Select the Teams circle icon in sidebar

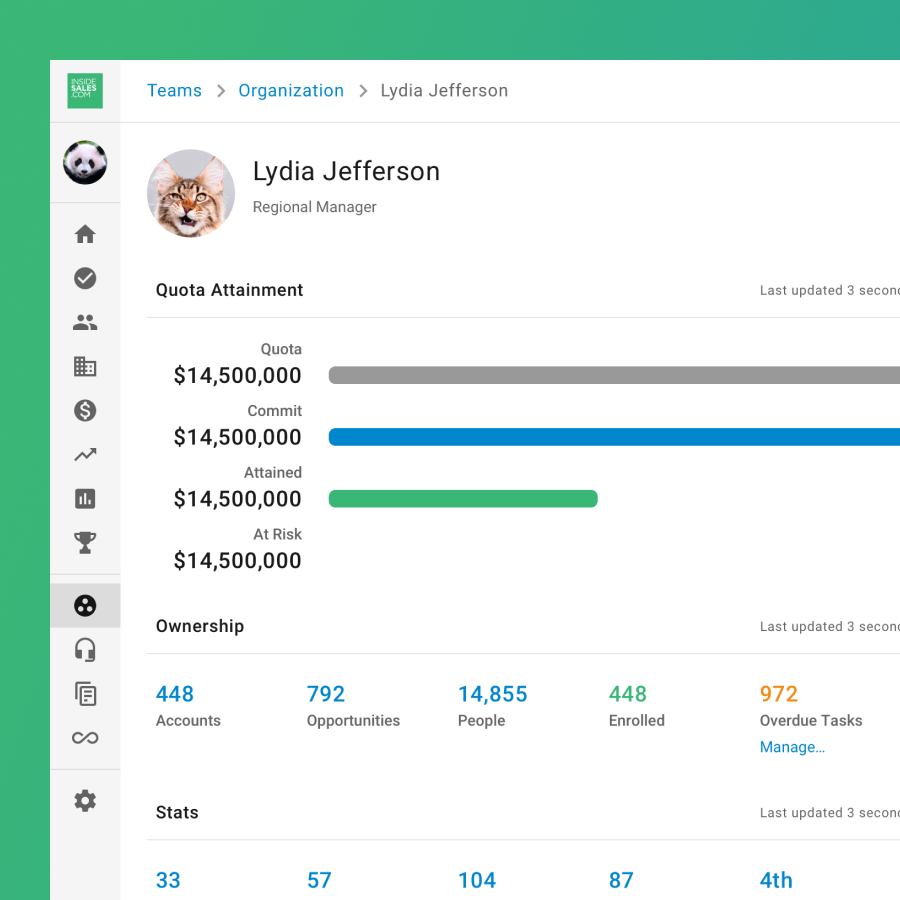[85, 606]
